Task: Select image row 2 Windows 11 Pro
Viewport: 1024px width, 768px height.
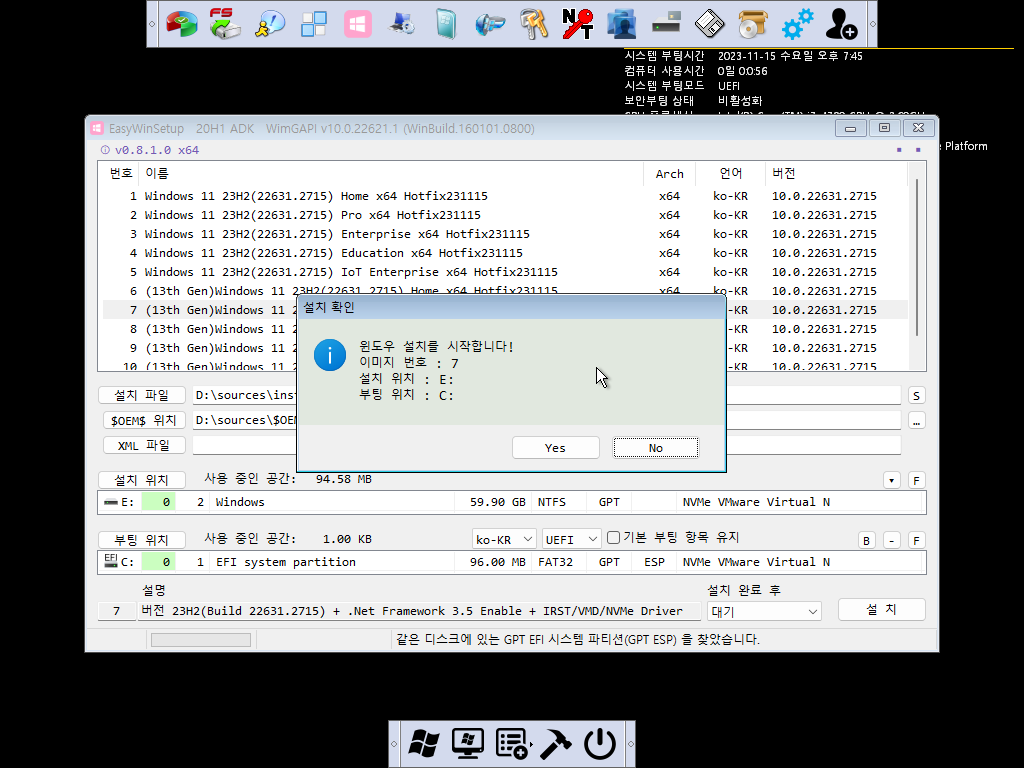Action: (x=505, y=215)
